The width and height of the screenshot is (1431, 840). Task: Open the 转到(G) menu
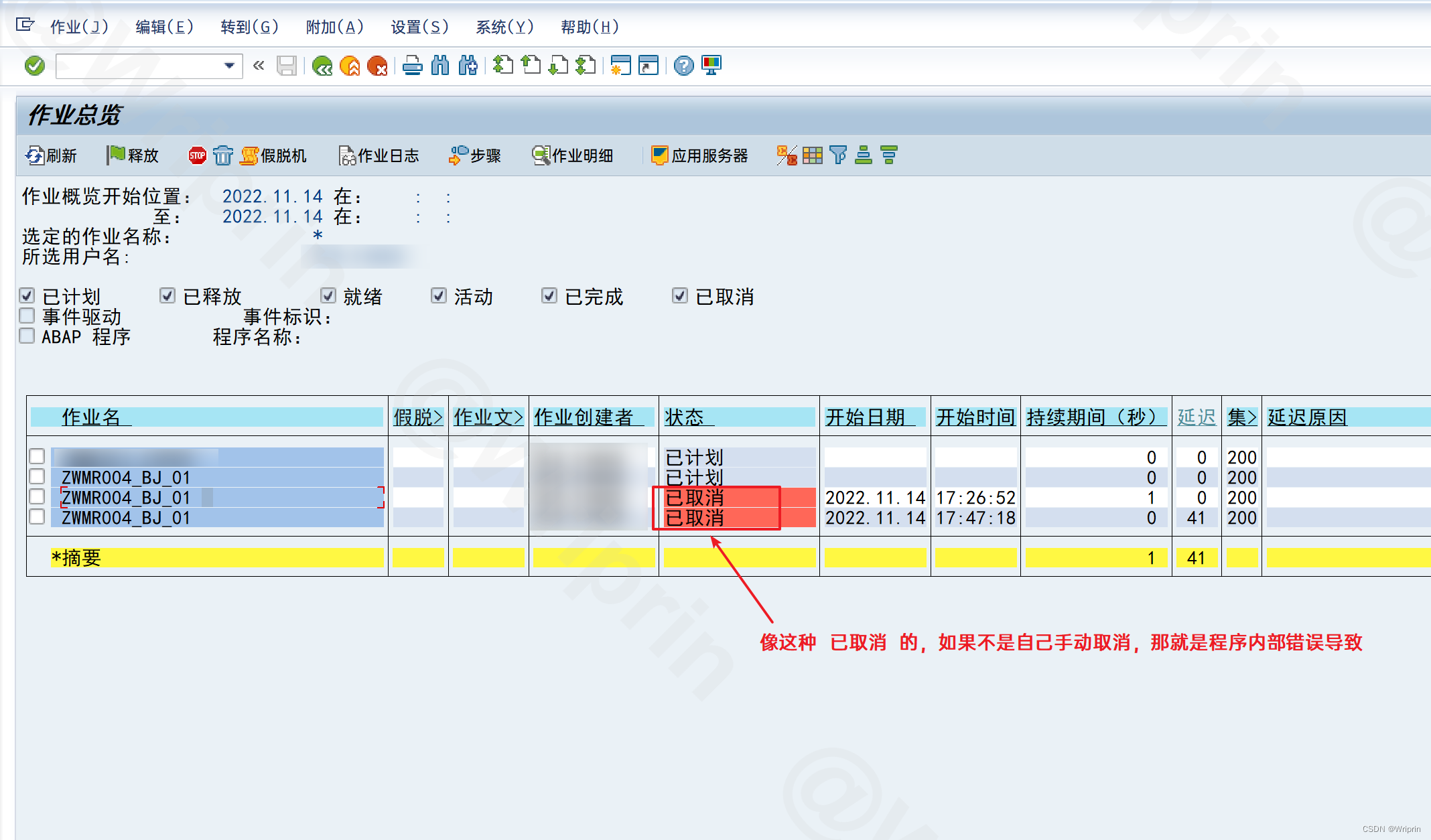click(249, 27)
